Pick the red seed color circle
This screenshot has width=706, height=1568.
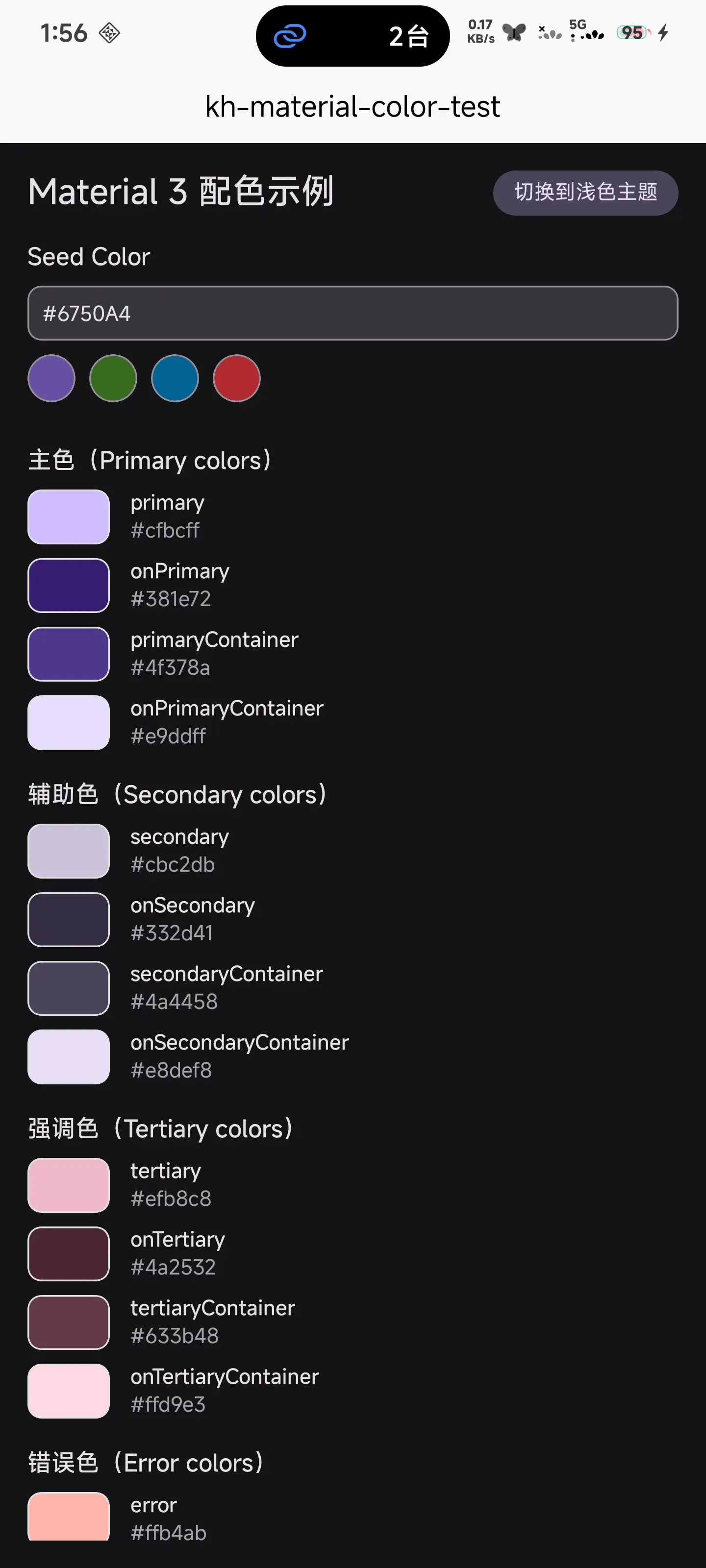pos(236,378)
